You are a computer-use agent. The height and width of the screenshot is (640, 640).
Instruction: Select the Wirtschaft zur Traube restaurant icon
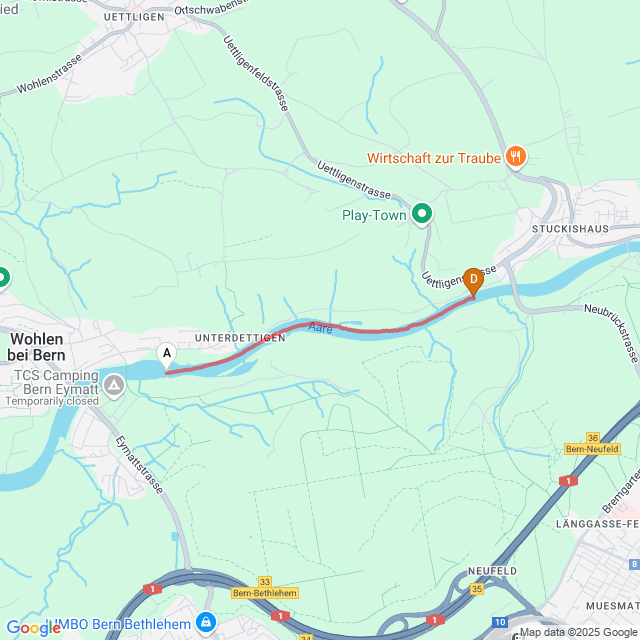point(516,157)
